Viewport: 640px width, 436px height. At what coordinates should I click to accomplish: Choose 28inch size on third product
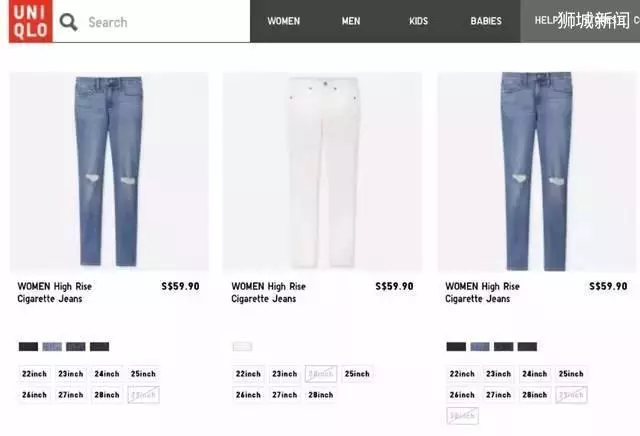click(534, 395)
